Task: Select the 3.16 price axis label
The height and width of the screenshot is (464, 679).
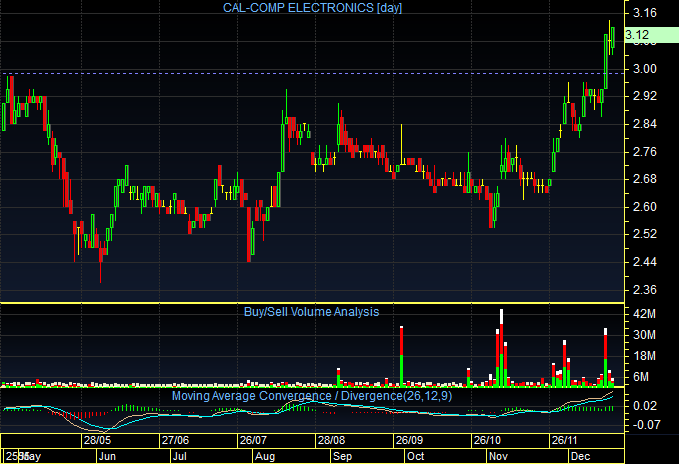Action: coord(645,13)
